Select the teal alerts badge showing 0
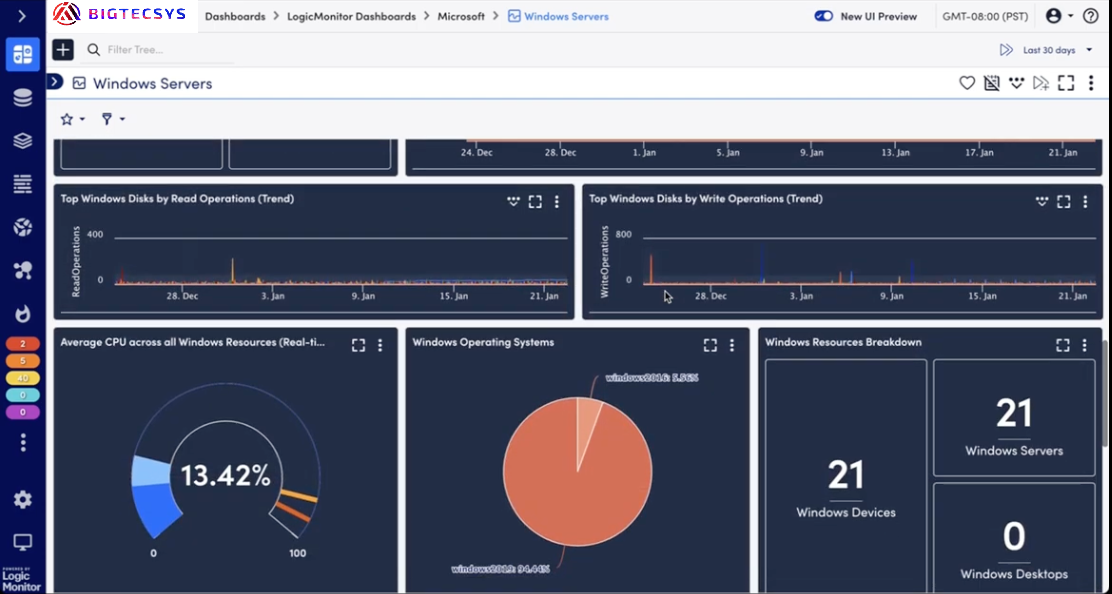Image resolution: width=1112 pixels, height=594 pixels. click(x=23, y=395)
